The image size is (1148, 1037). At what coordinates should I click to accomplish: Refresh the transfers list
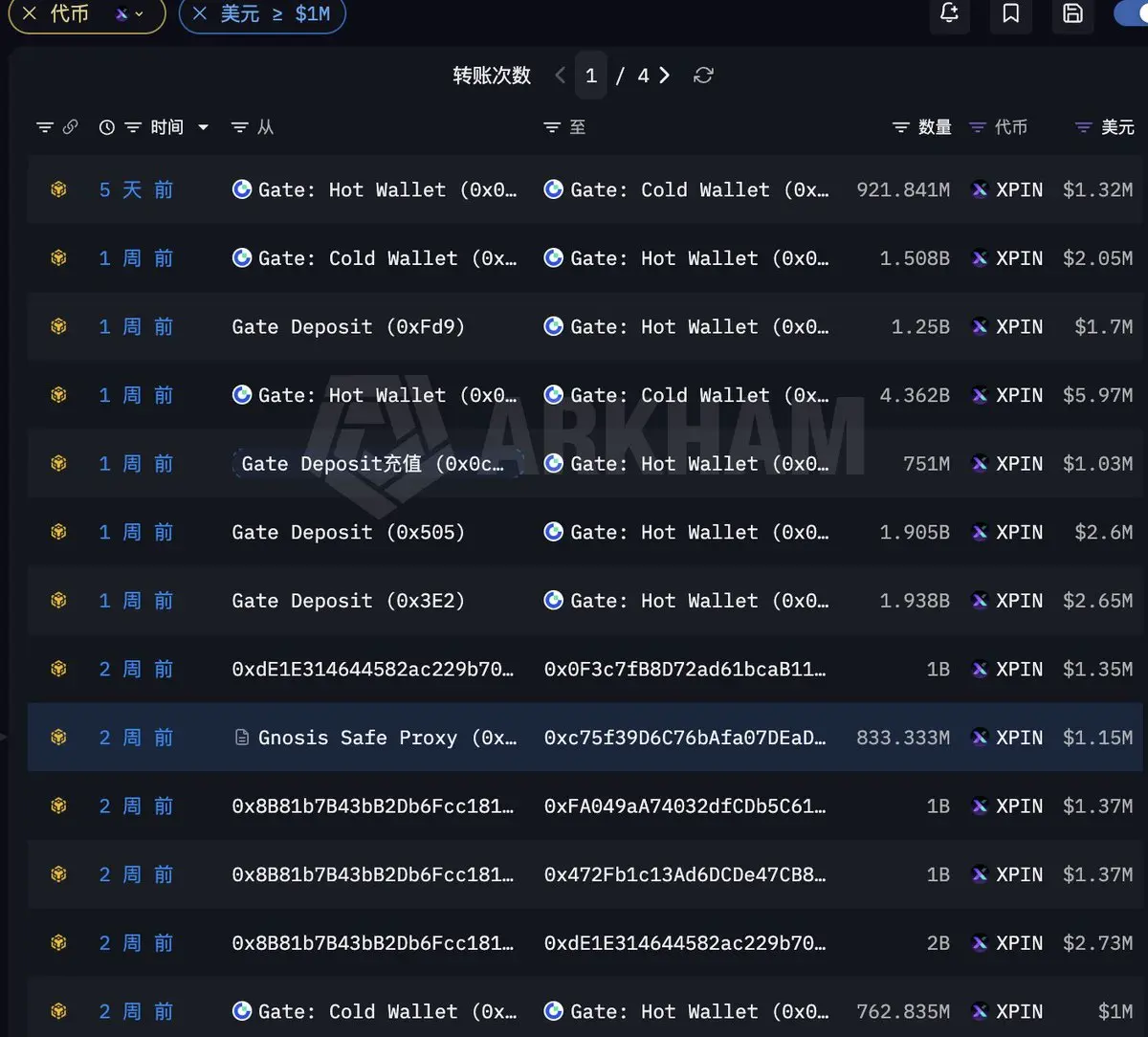click(703, 76)
